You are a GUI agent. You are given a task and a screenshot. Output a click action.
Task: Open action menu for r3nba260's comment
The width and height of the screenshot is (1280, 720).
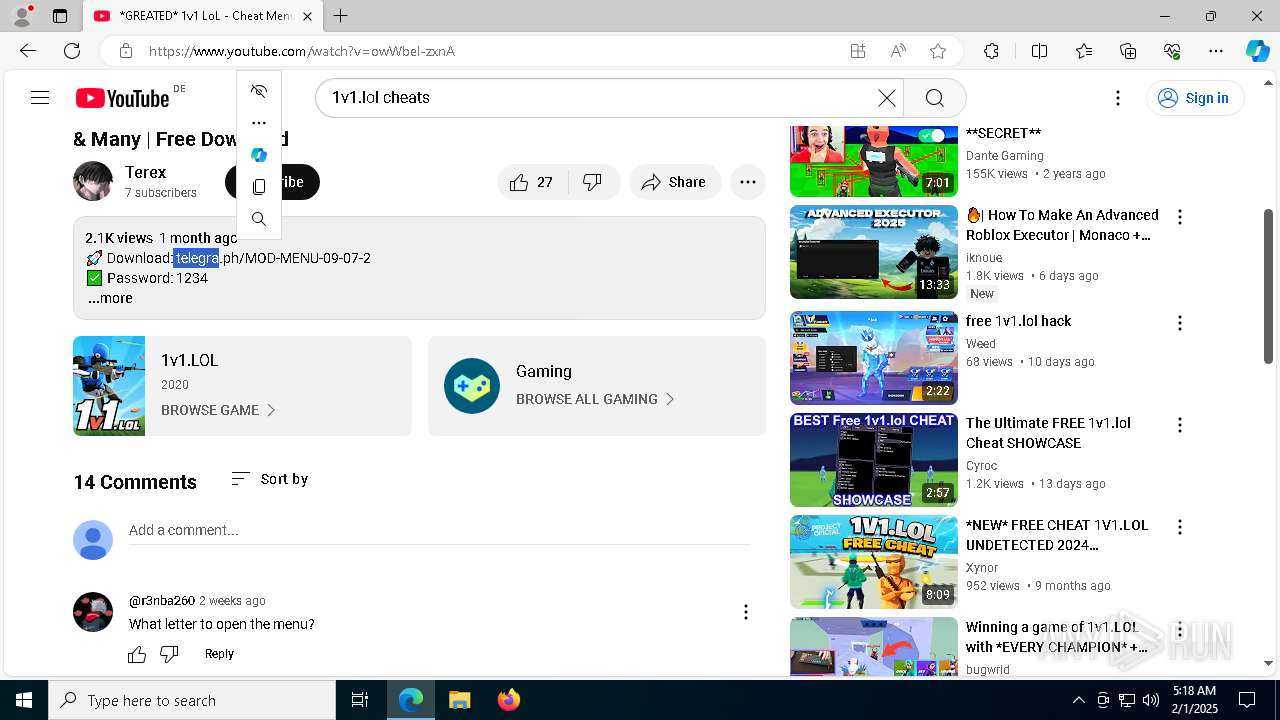tap(746, 612)
